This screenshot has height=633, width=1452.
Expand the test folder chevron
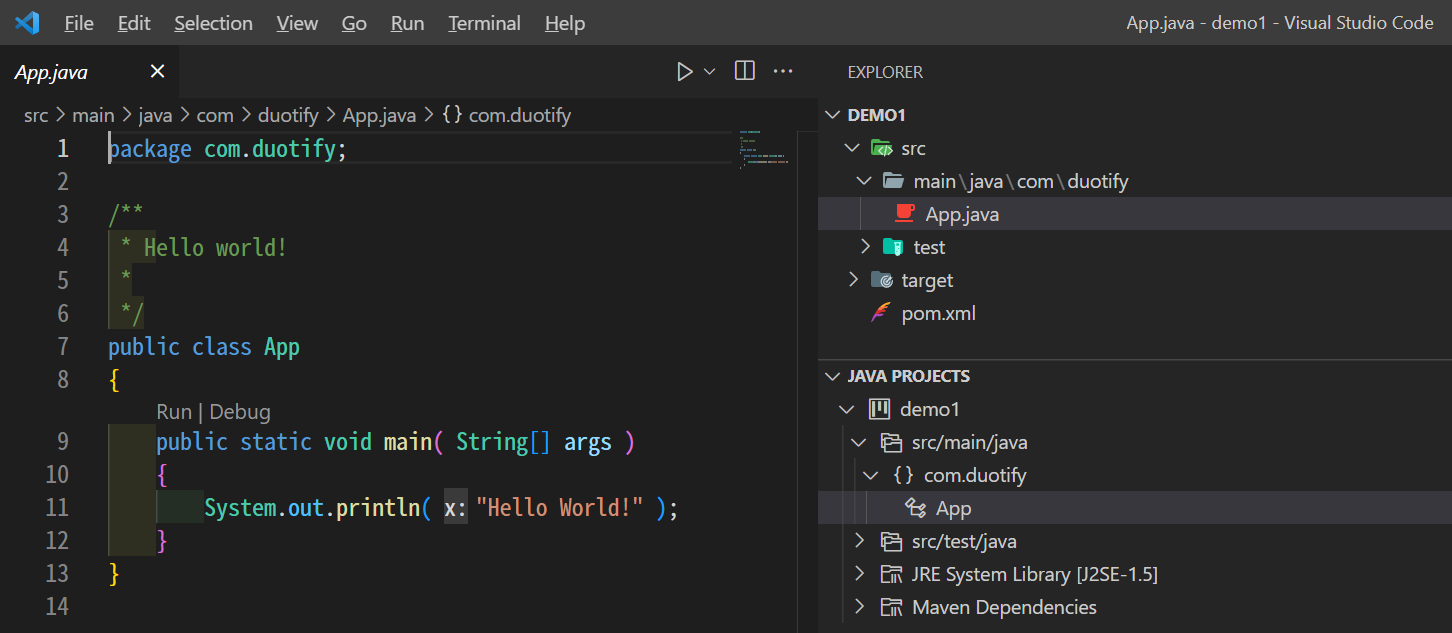865,247
